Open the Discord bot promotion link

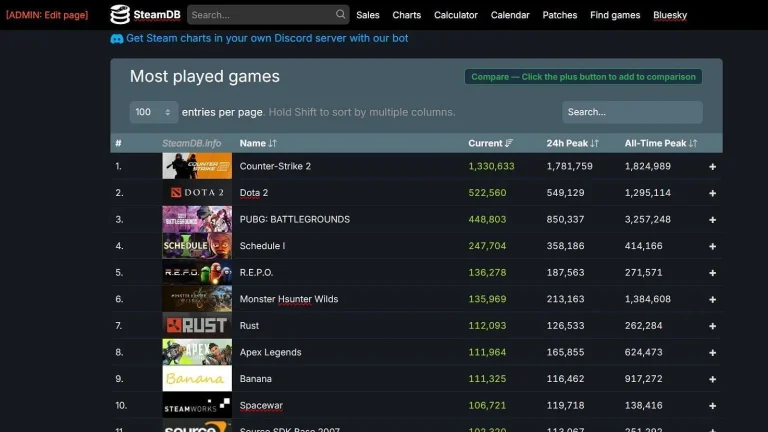click(267, 38)
